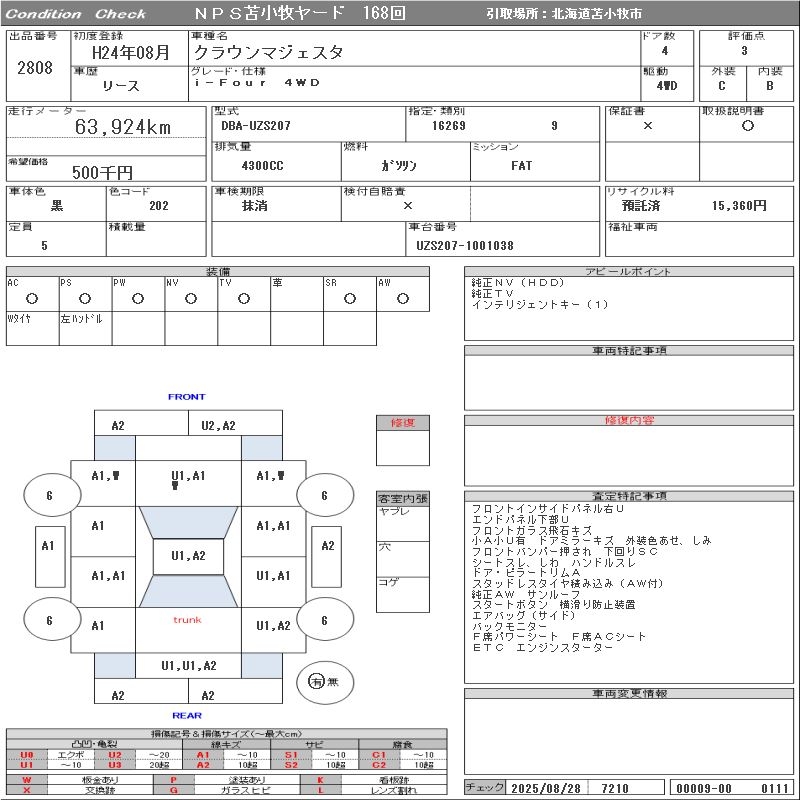800x800 pixels.
Task: Click the hood panel marked U1,A1
Action: tap(188, 477)
